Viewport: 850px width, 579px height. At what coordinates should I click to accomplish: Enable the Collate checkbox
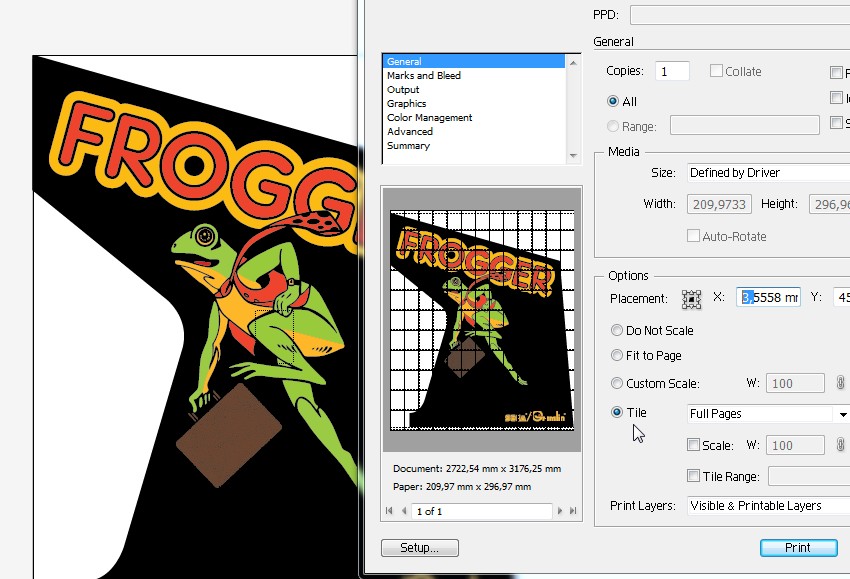716,71
